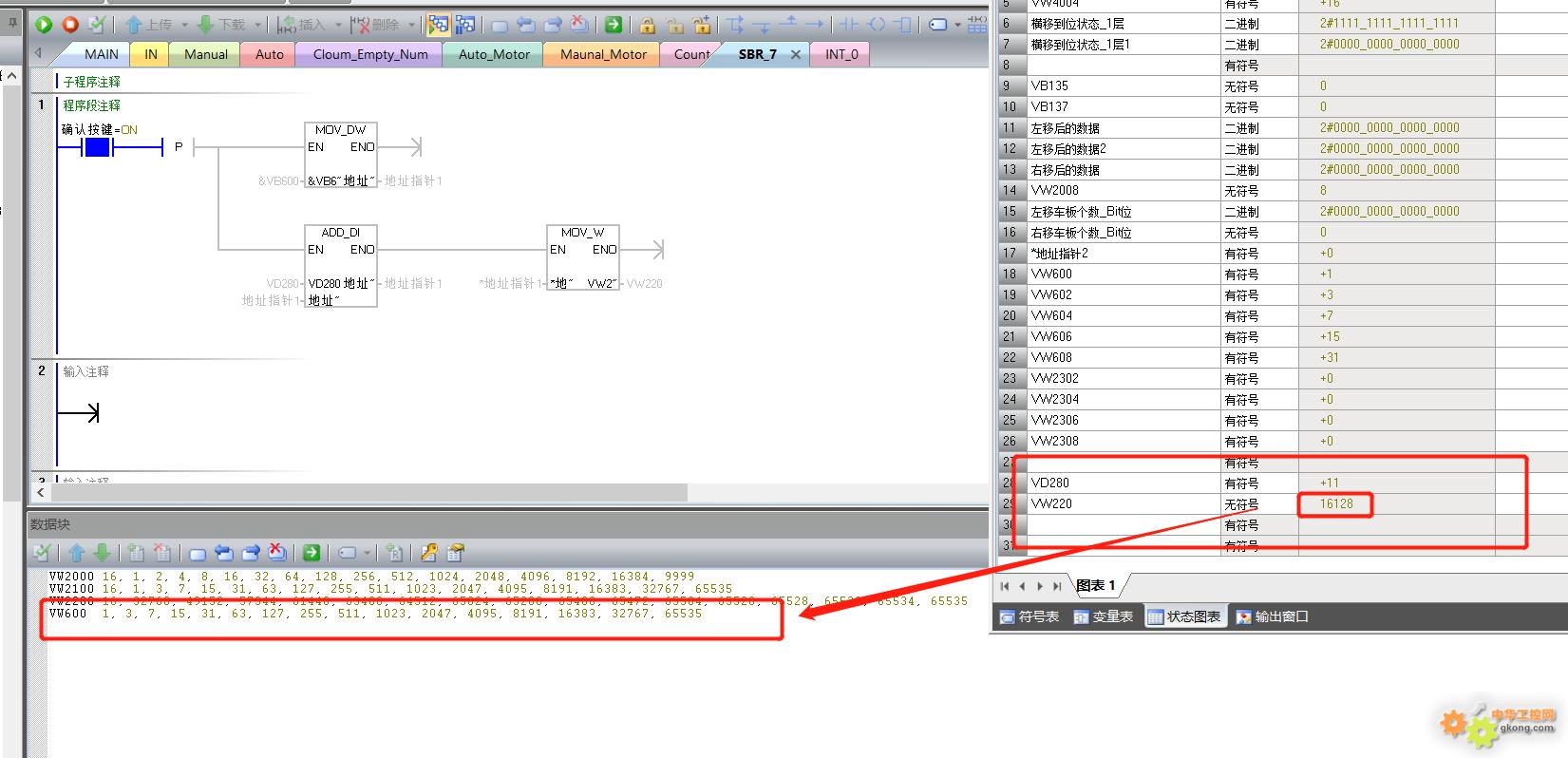Click the insert branch line icon
This screenshot has width=1568, height=758.
[736, 25]
